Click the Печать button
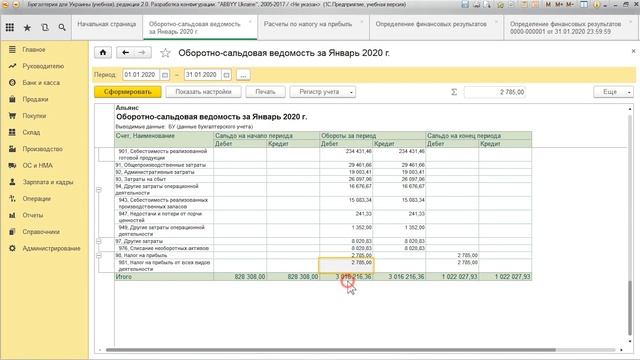The height and width of the screenshot is (360, 640). [x=265, y=92]
